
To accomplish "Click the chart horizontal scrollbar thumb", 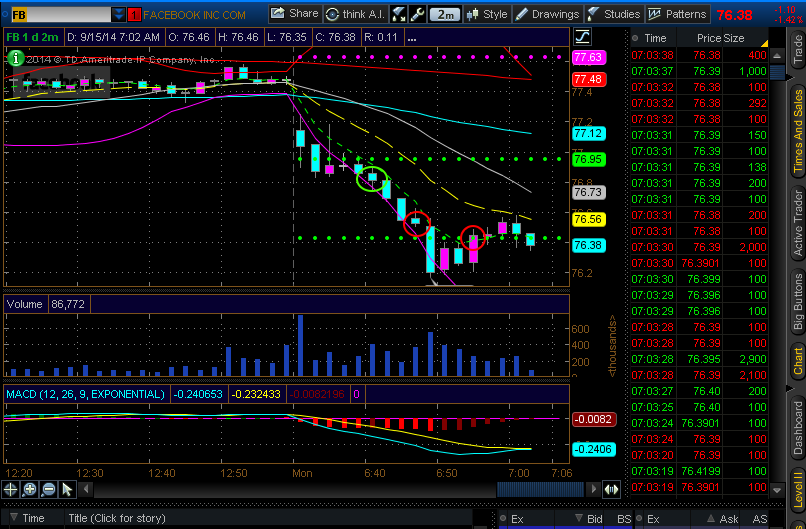I will click(x=540, y=489).
